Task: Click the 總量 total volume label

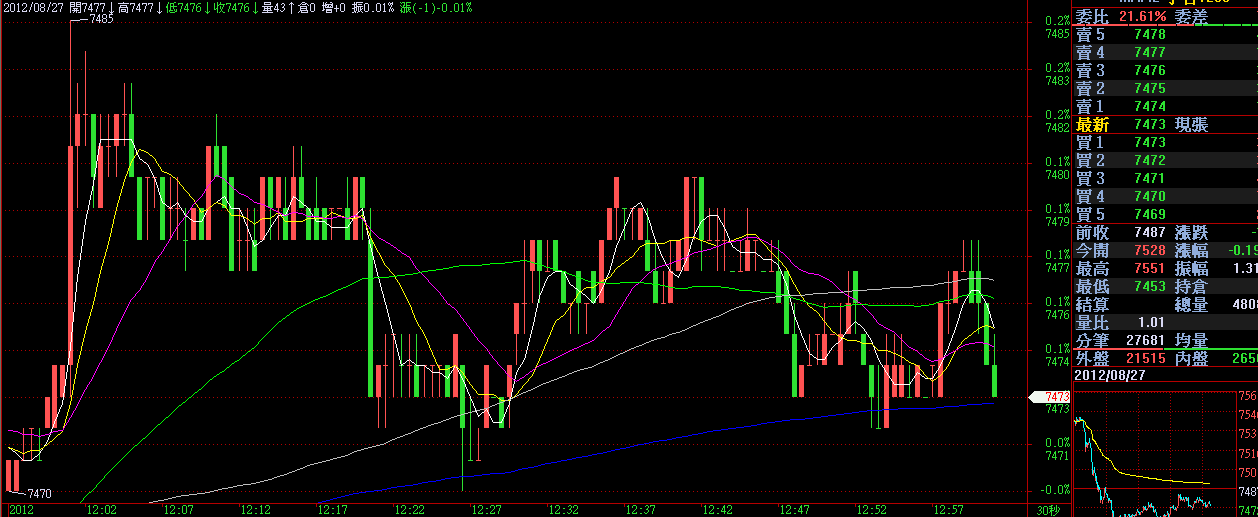Action: point(1191,304)
